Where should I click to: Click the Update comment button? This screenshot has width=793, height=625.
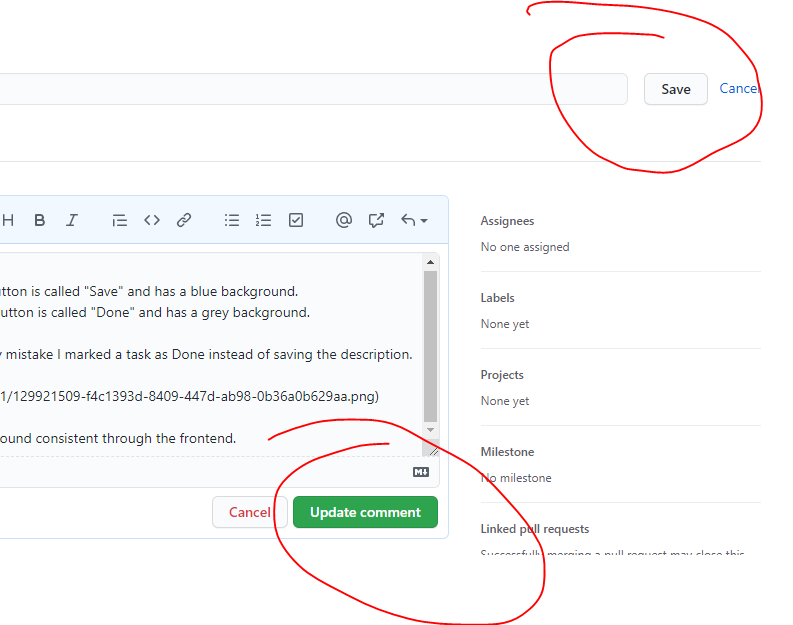[365, 512]
